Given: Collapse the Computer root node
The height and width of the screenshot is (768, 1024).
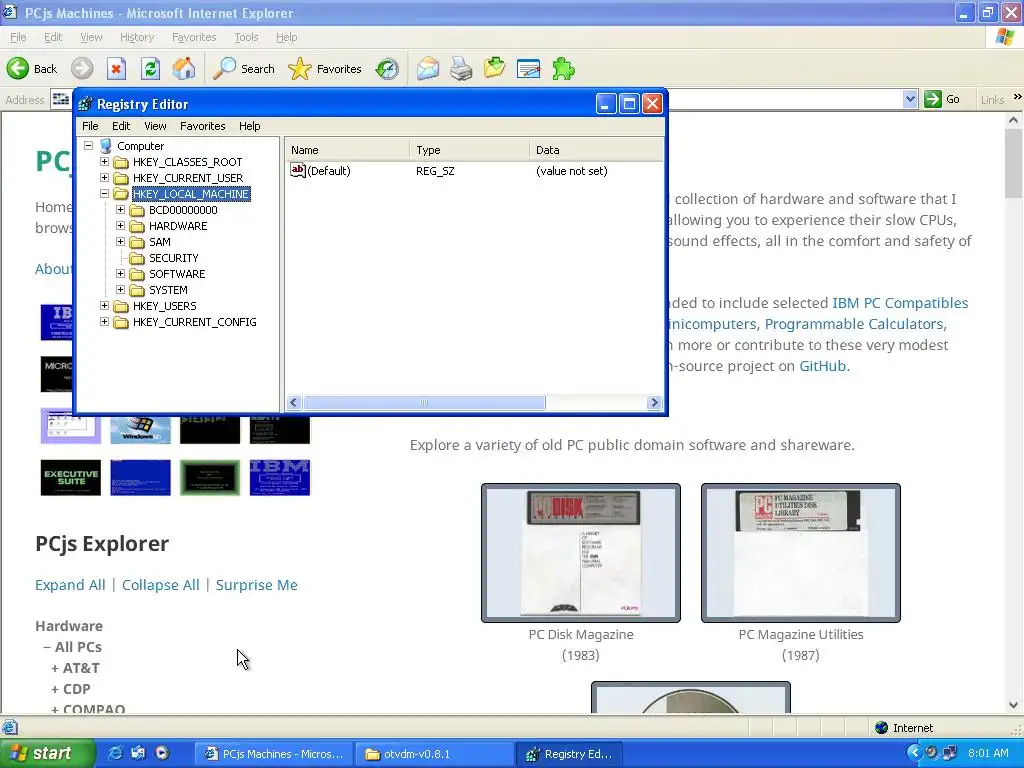Looking at the screenshot, I should 88,146.
